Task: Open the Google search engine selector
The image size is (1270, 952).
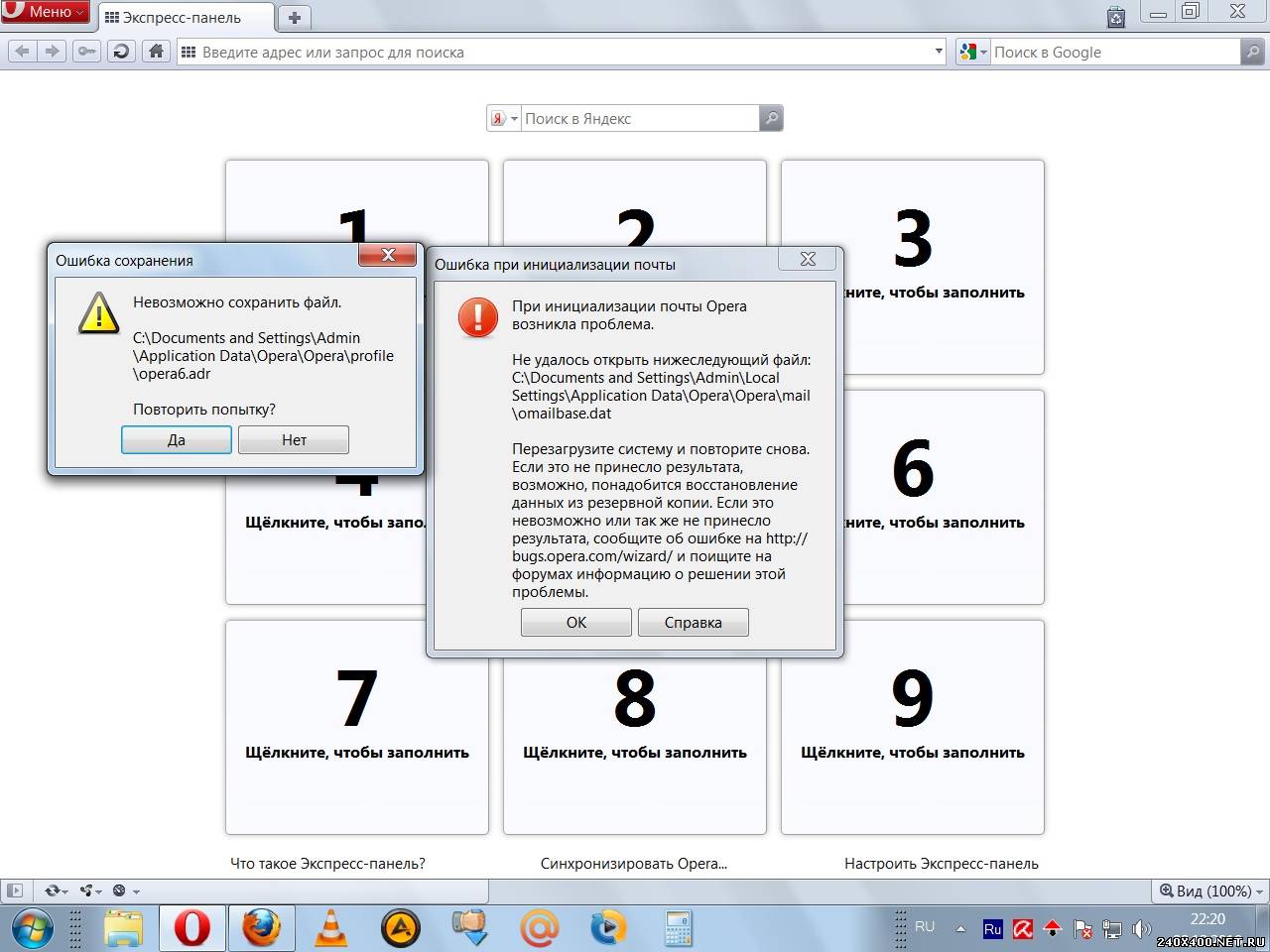Action: tap(972, 52)
